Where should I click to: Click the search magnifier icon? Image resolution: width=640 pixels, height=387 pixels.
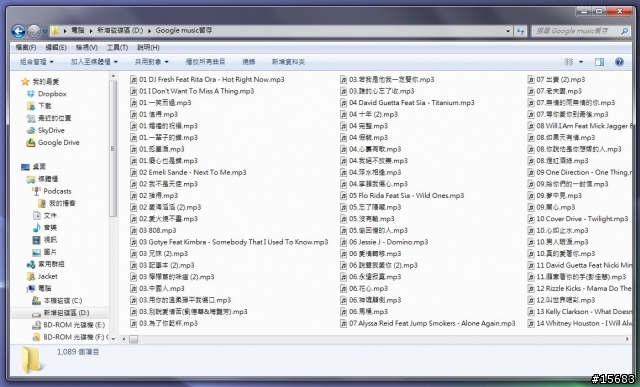(624, 31)
